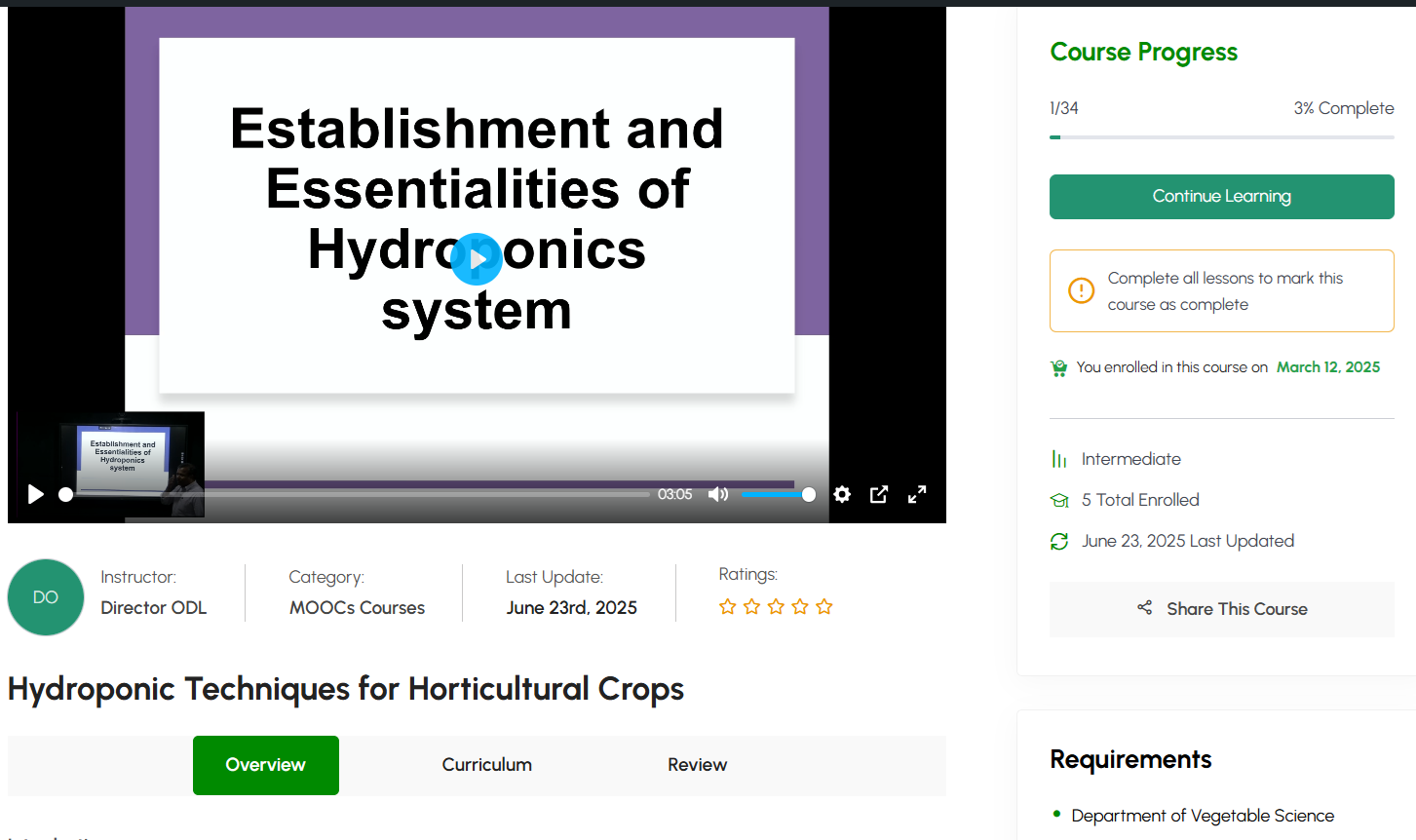The width and height of the screenshot is (1416, 840).
Task: Click the Continue Learning button
Action: (1221, 197)
